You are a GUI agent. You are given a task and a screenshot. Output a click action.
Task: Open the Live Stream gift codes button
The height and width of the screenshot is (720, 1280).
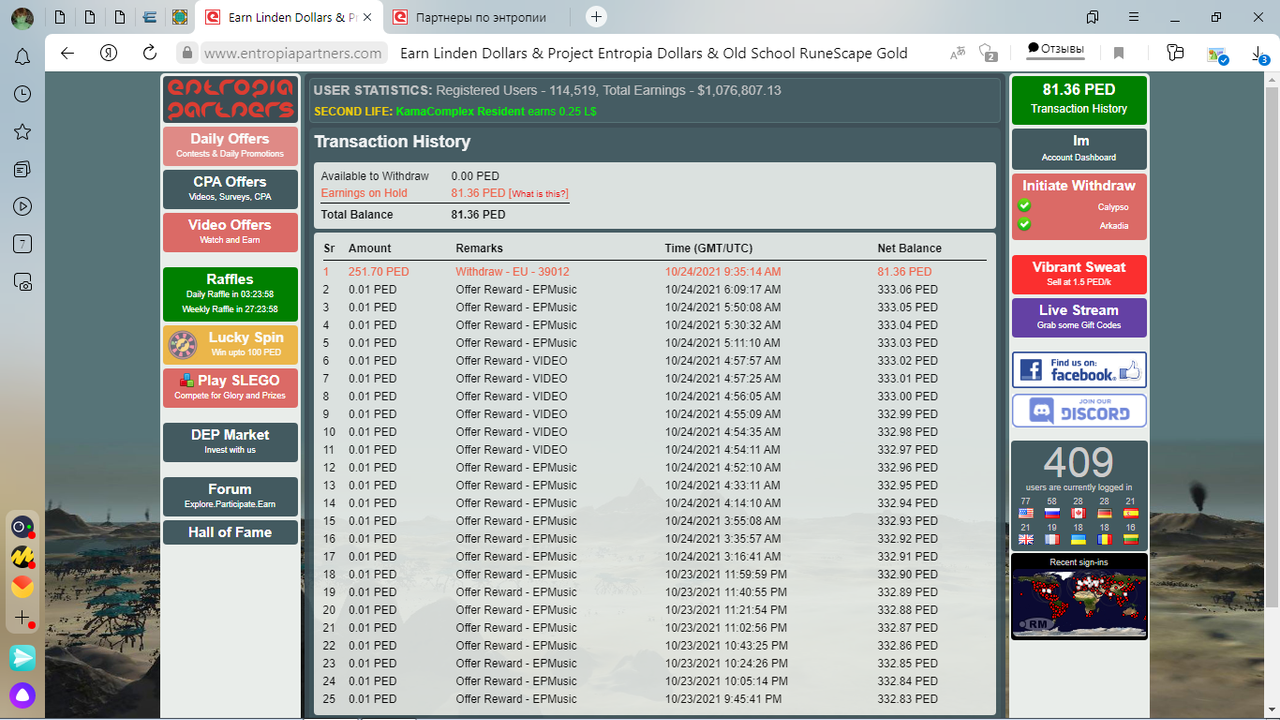[1079, 317]
